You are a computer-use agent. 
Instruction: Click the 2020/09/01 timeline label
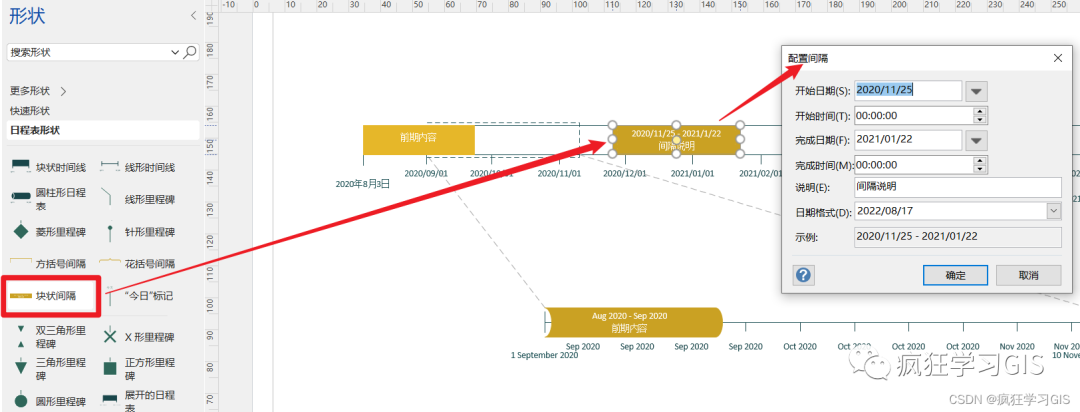point(426,174)
